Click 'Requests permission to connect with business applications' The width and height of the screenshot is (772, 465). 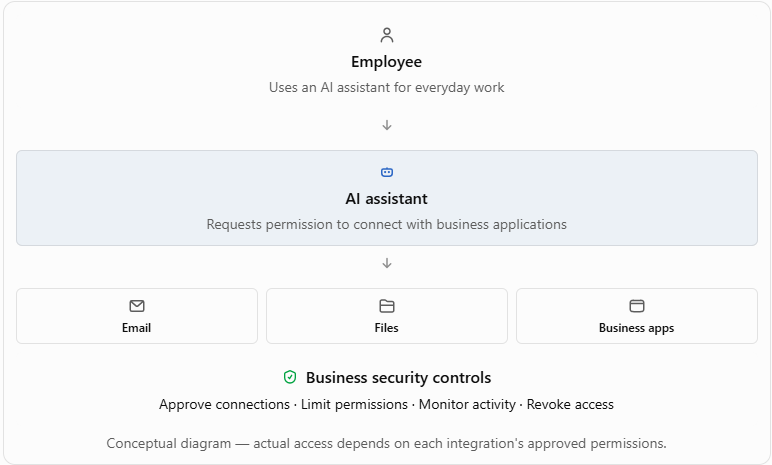386,225
